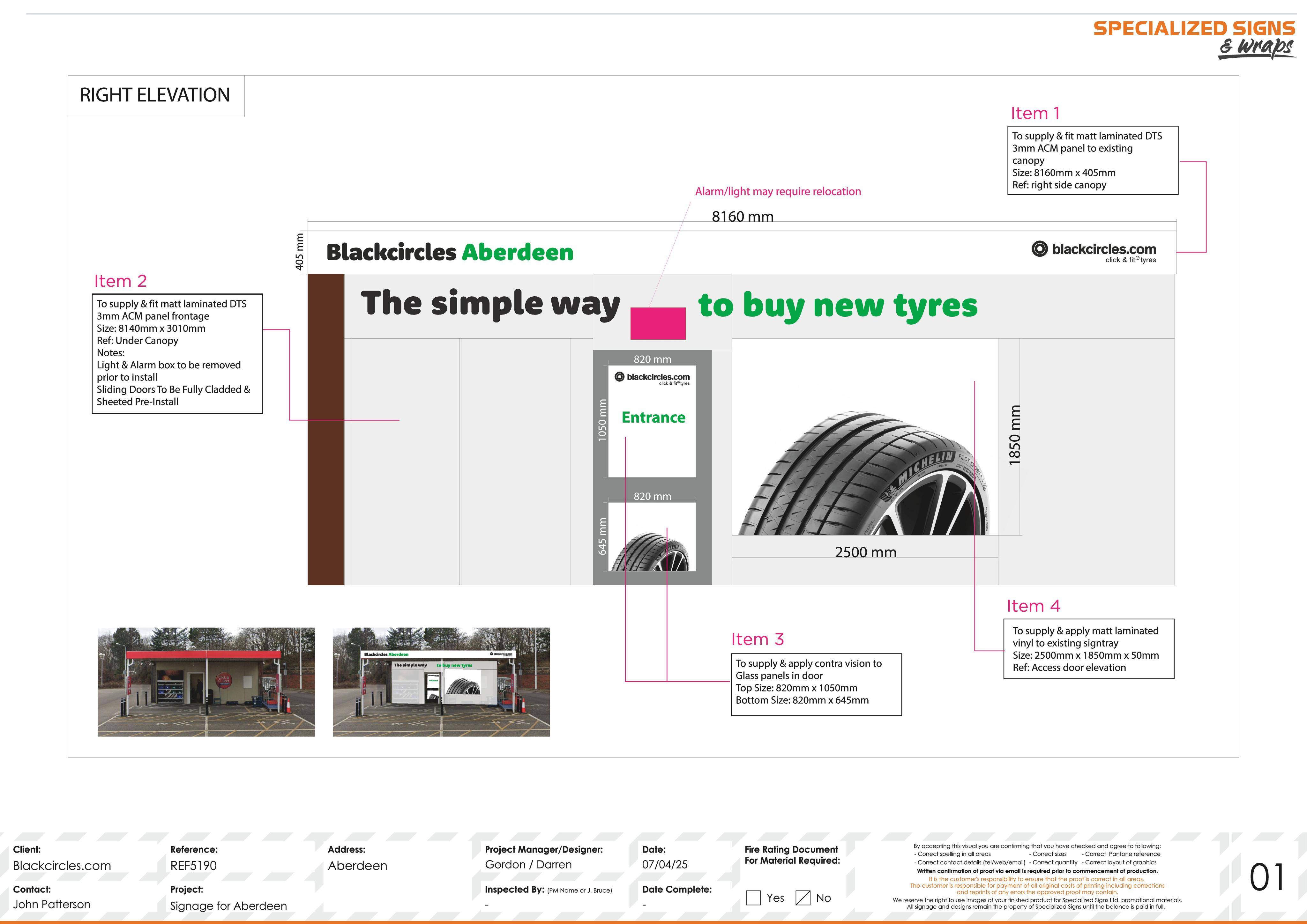Click the Item 1 heading
Screen dimensions: 1307x924
(x=1035, y=113)
